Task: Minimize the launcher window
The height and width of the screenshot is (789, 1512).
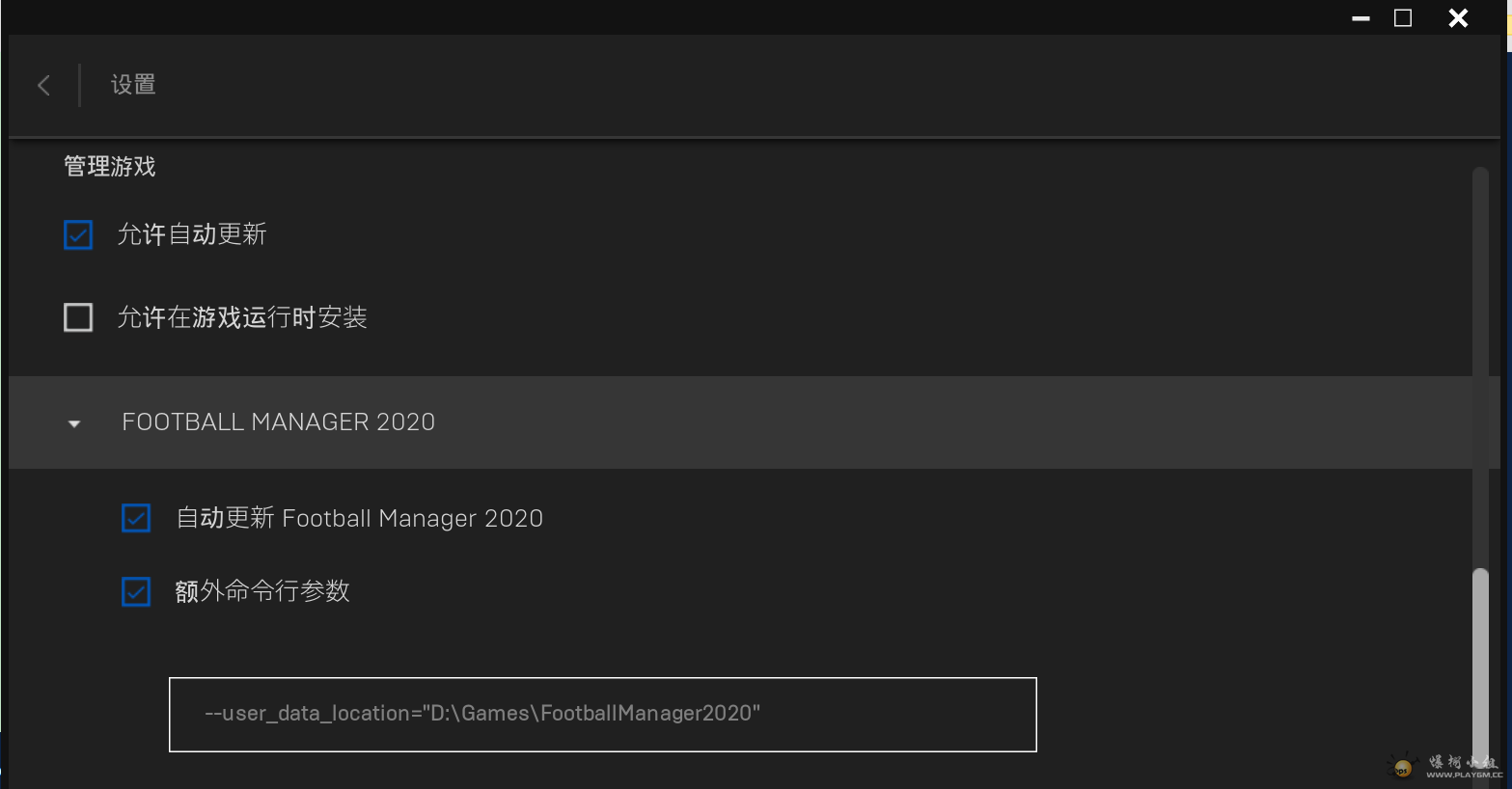Action: 1361,18
